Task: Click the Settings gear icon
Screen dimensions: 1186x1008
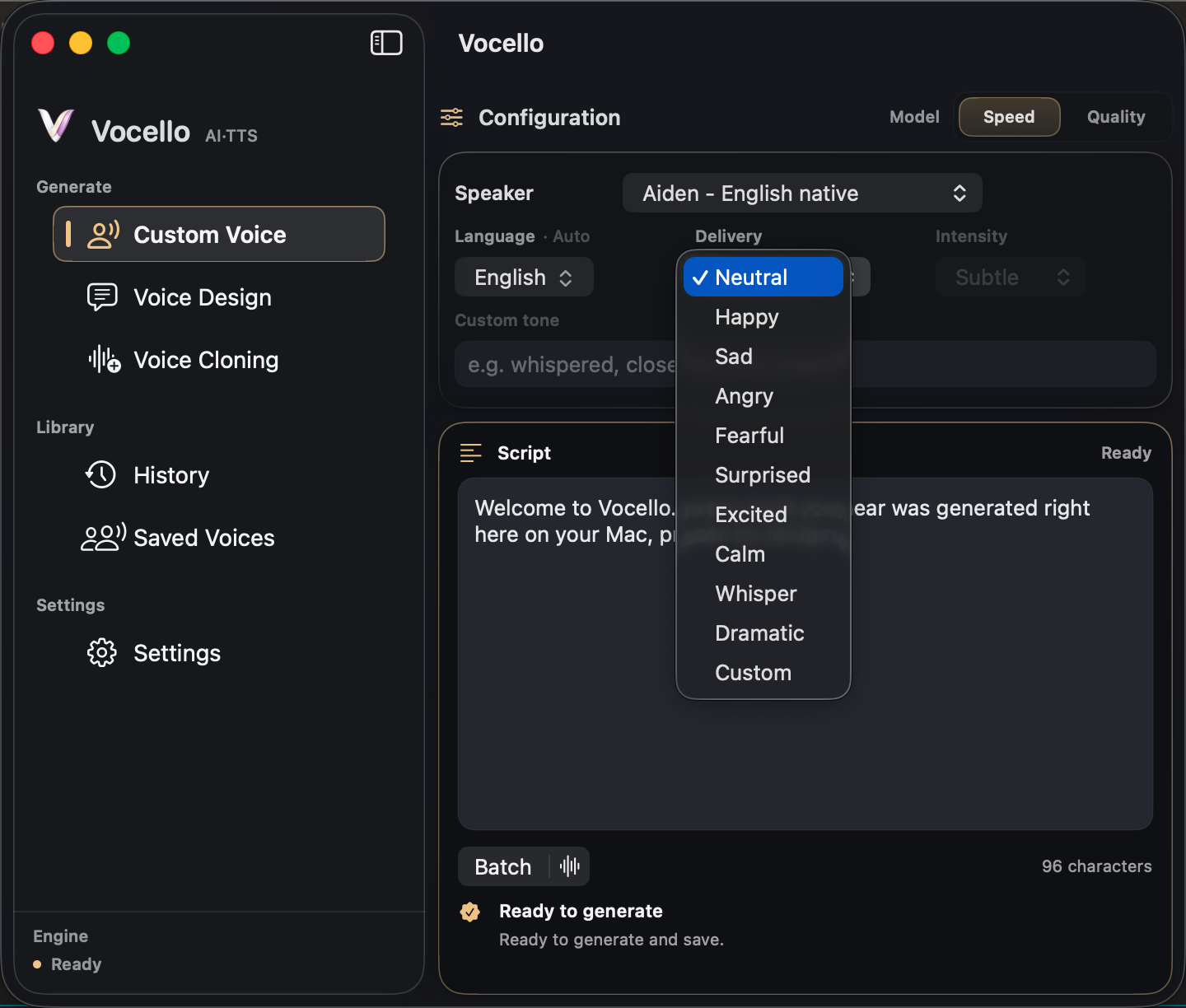Action: (102, 652)
